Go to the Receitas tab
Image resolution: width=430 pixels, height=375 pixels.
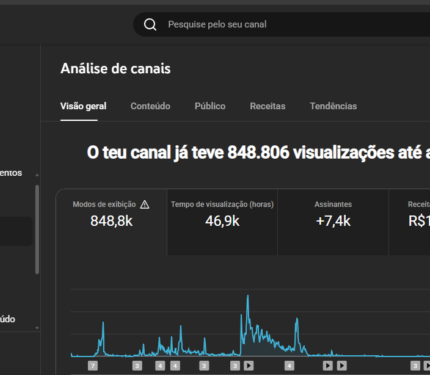click(x=268, y=106)
